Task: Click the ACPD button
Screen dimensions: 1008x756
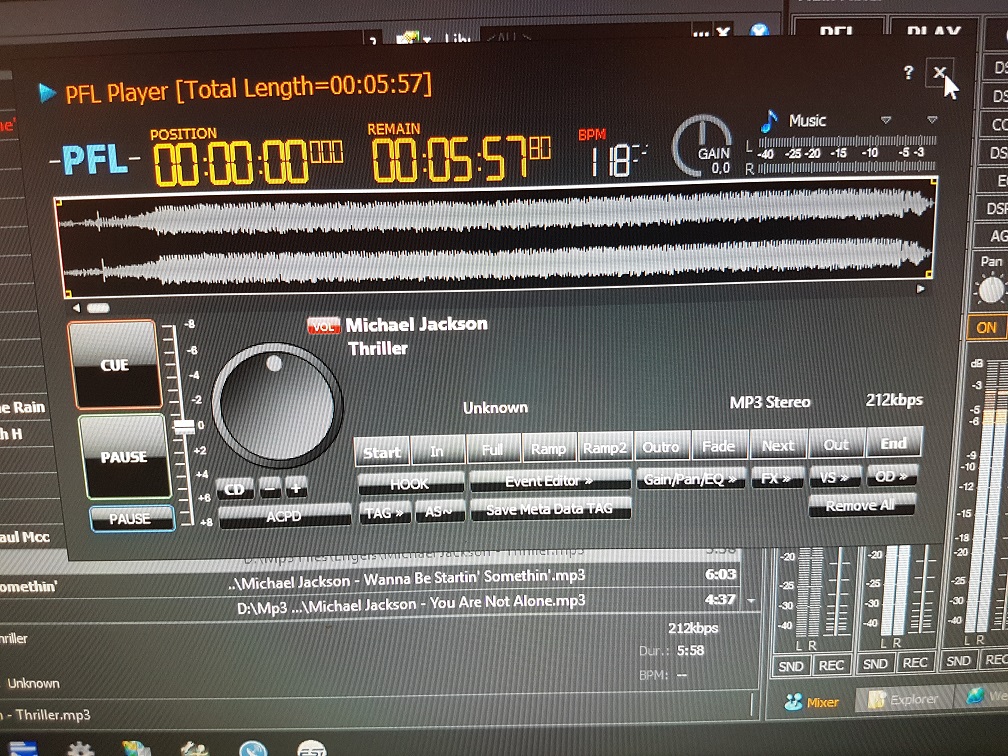Action: pos(284,516)
